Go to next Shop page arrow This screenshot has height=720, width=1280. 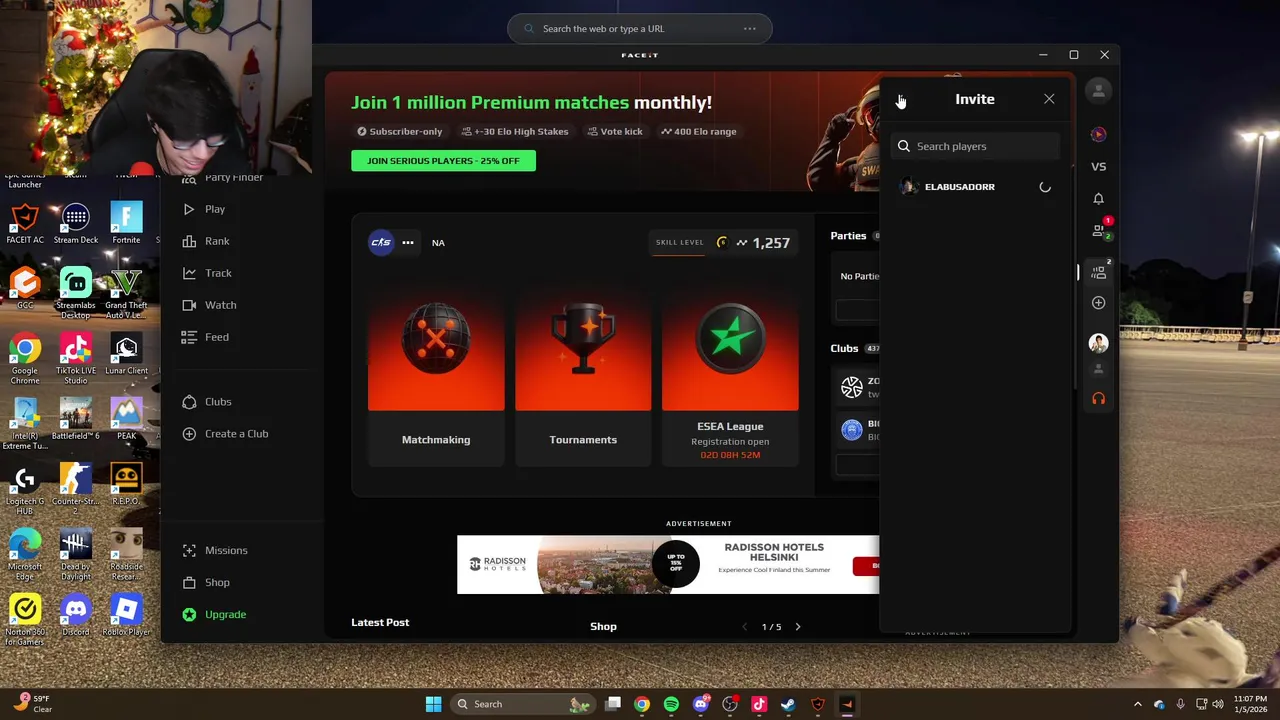tap(797, 627)
